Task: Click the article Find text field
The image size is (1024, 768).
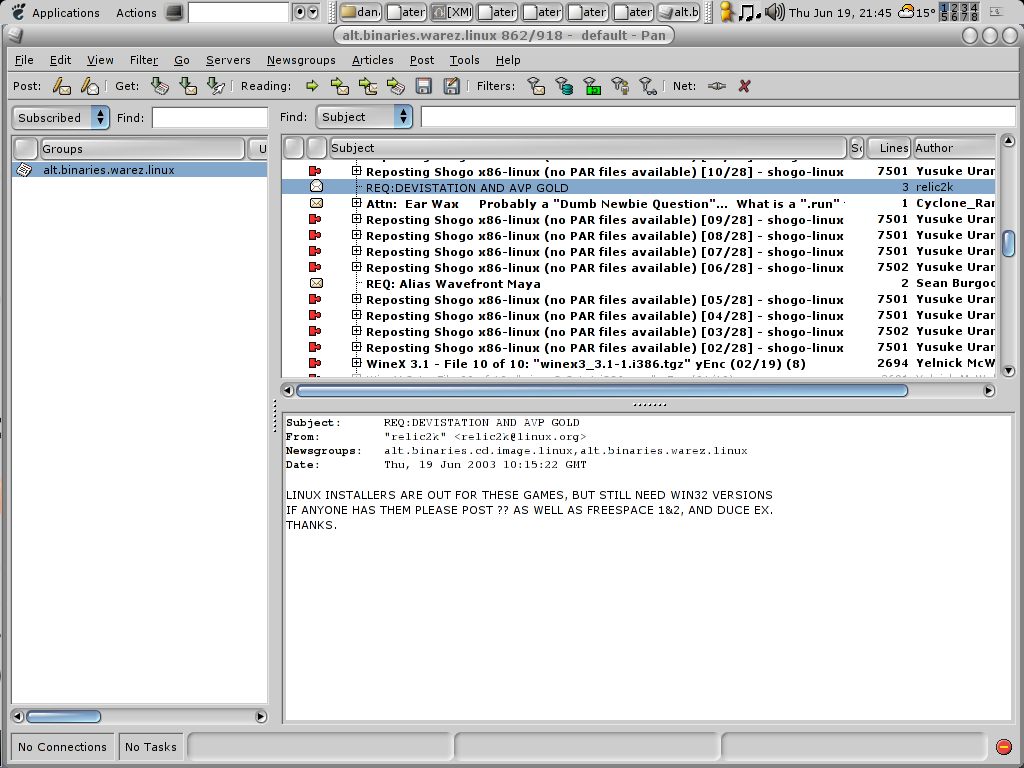Action: pyautogui.click(x=718, y=117)
